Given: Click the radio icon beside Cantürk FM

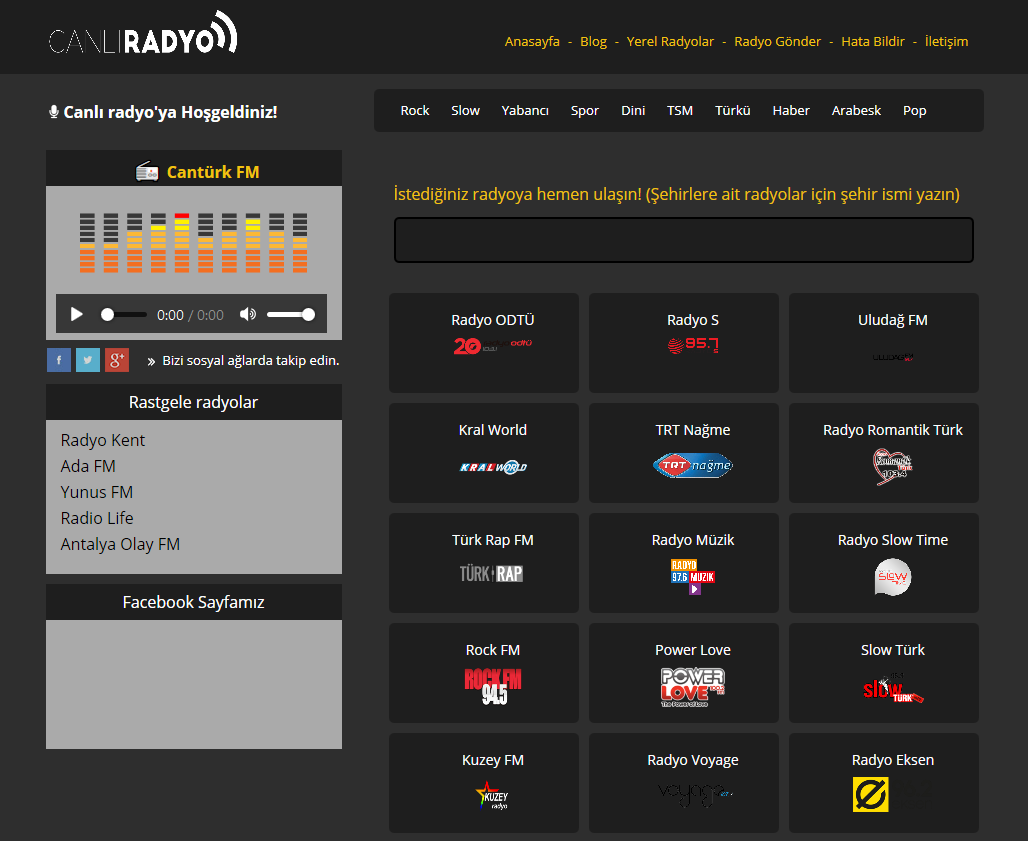Looking at the screenshot, I should click(x=147, y=172).
